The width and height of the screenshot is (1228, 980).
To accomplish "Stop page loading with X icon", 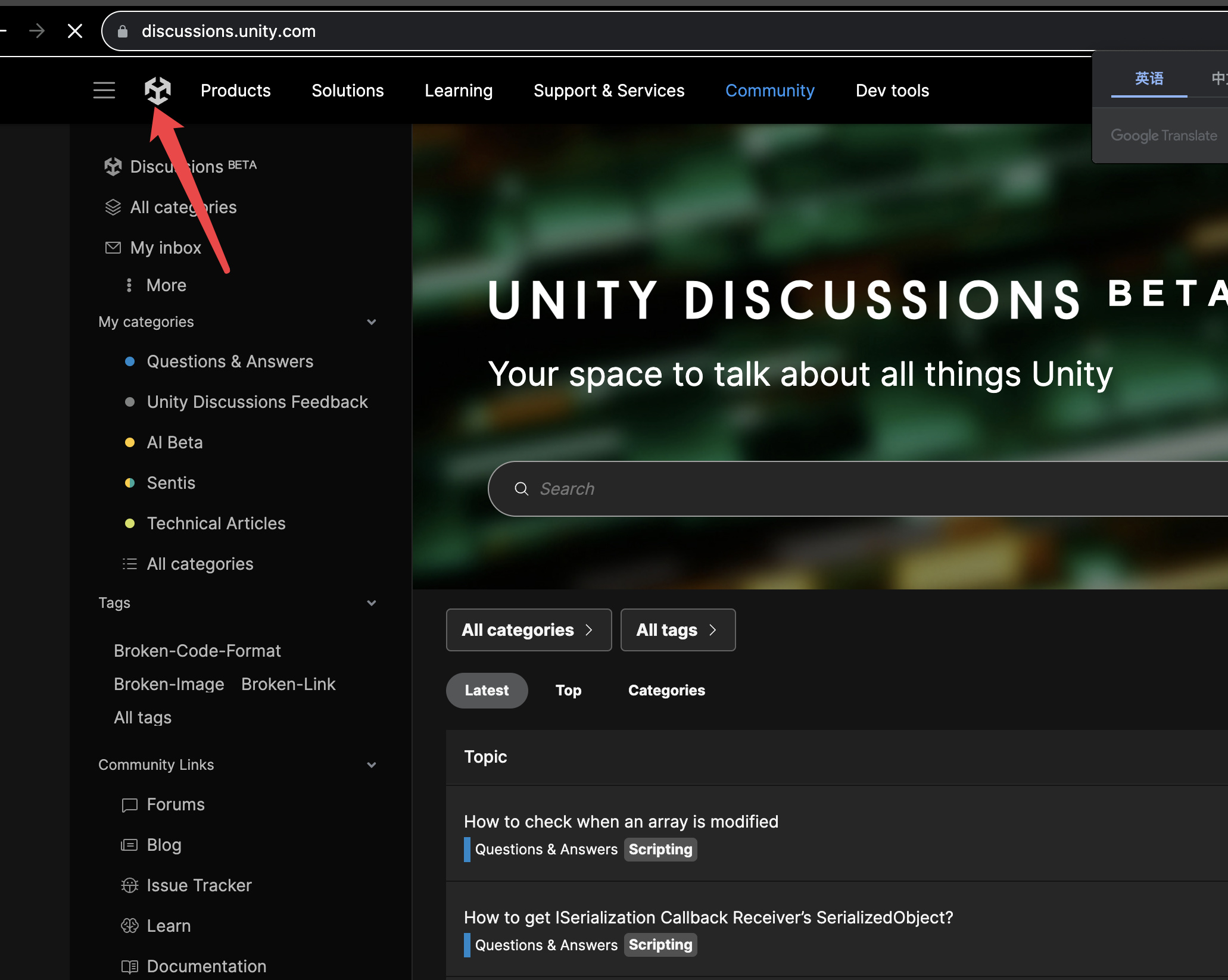I will [x=75, y=31].
